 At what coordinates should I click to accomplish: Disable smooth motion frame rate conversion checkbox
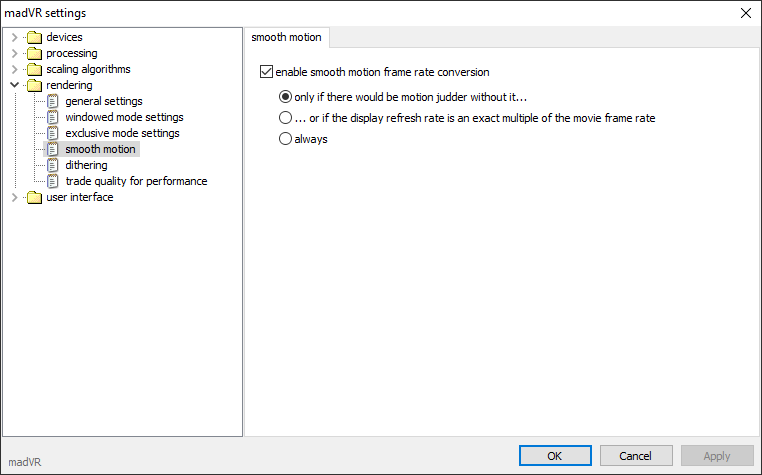(x=266, y=72)
